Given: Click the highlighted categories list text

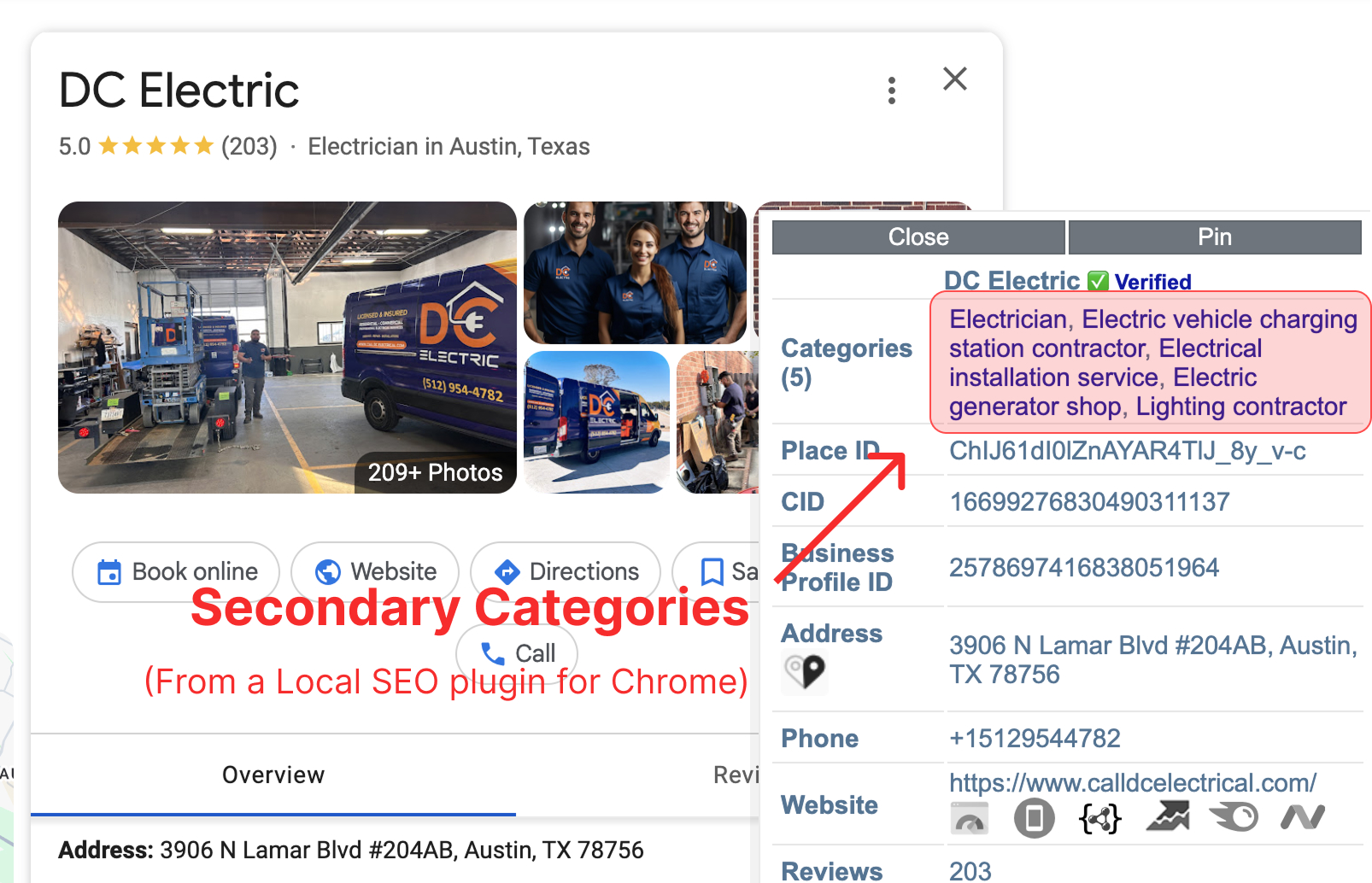Looking at the screenshot, I should tap(1152, 363).
